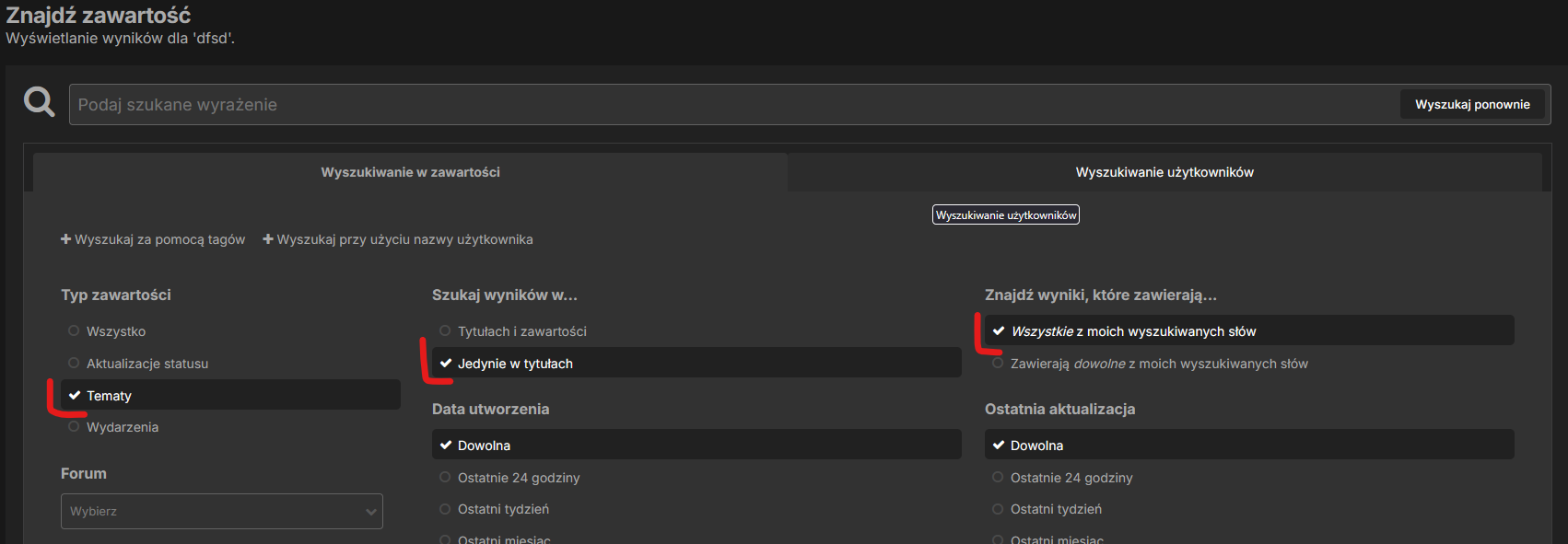This screenshot has height=544, width=1568.
Task: Select the Wszystko content type option
Action: click(115, 331)
